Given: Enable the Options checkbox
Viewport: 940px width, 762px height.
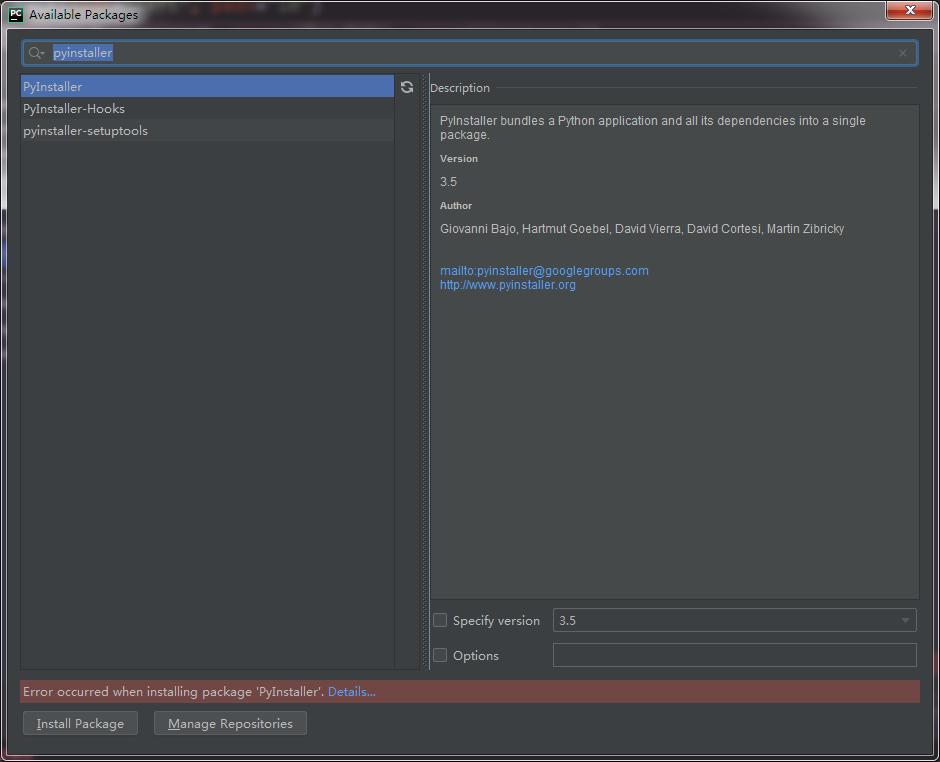Looking at the screenshot, I should click(x=440, y=655).
